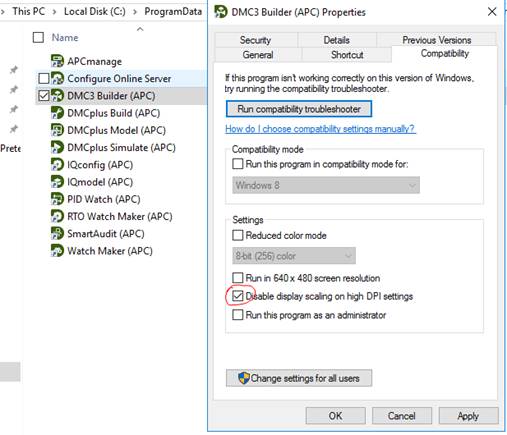Screen dimensions: 507x435
Task: Click the PID Watch (APC) icon
Action: coord(57,199)
